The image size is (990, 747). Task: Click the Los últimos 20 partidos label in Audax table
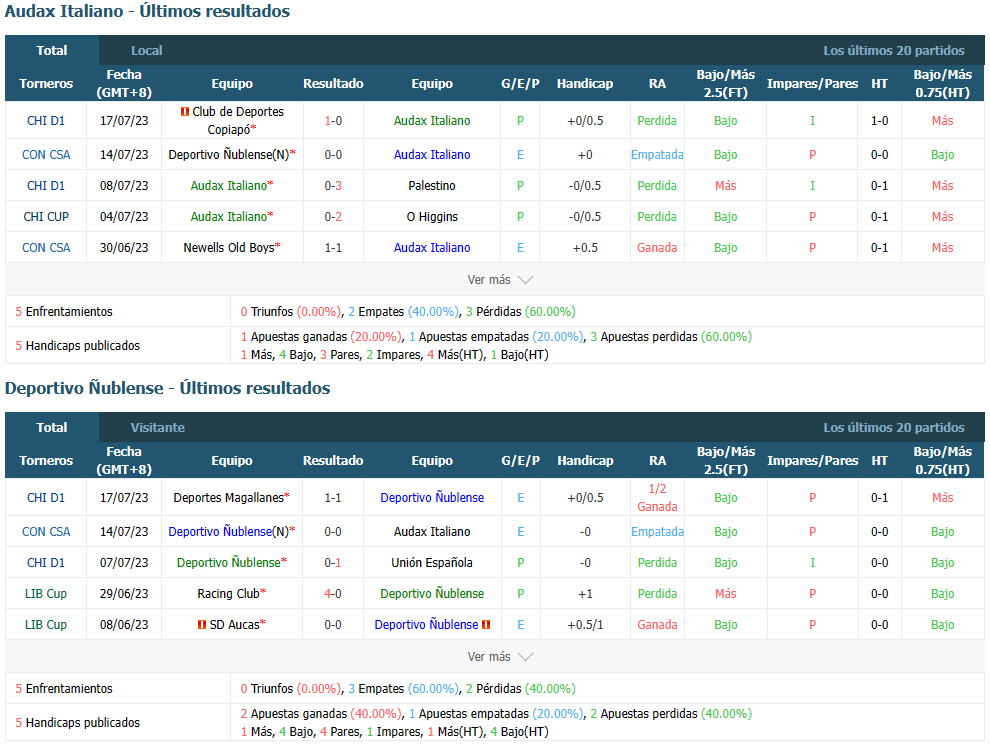(x=894, y=51)
